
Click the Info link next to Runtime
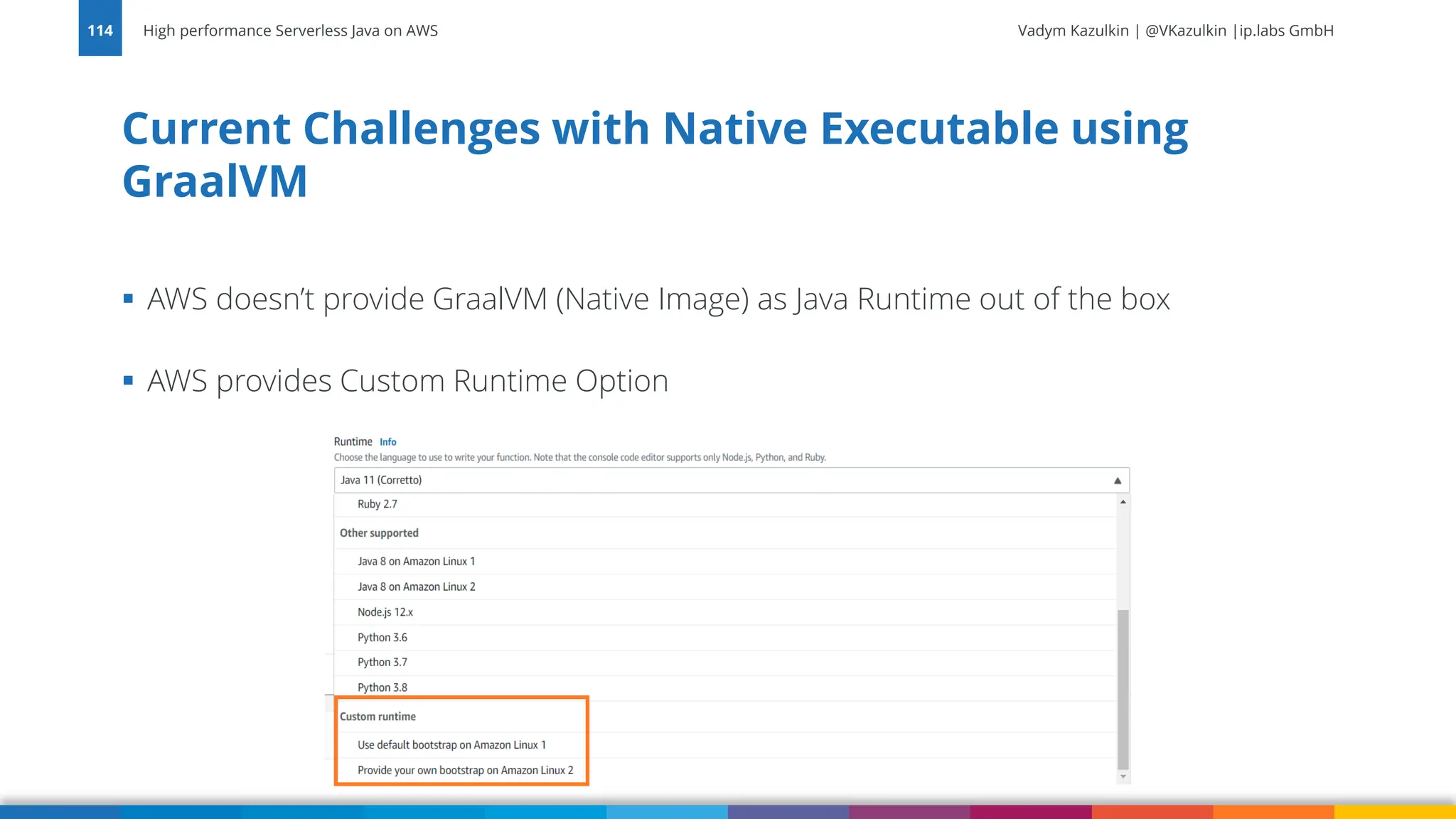click(x=387, y=441)
